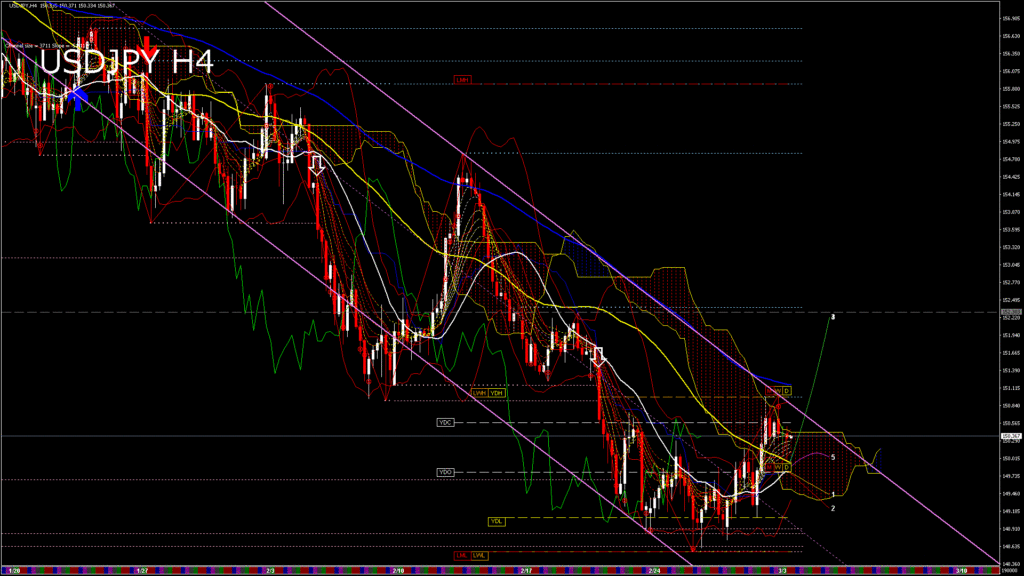Click forecast point label 2

833,508
